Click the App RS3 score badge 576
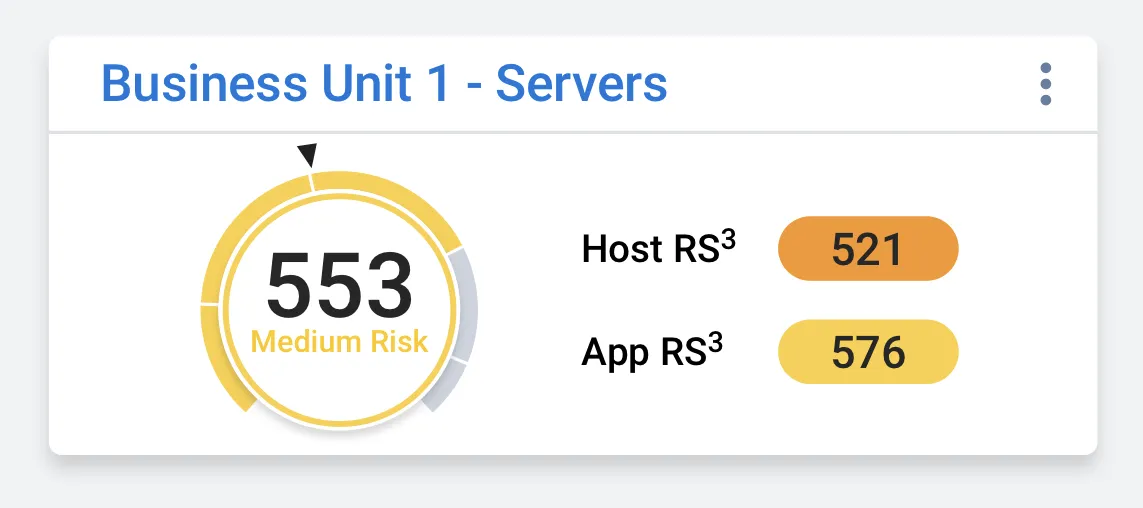This screenshot has width=1143, height=508. point(868,352)
